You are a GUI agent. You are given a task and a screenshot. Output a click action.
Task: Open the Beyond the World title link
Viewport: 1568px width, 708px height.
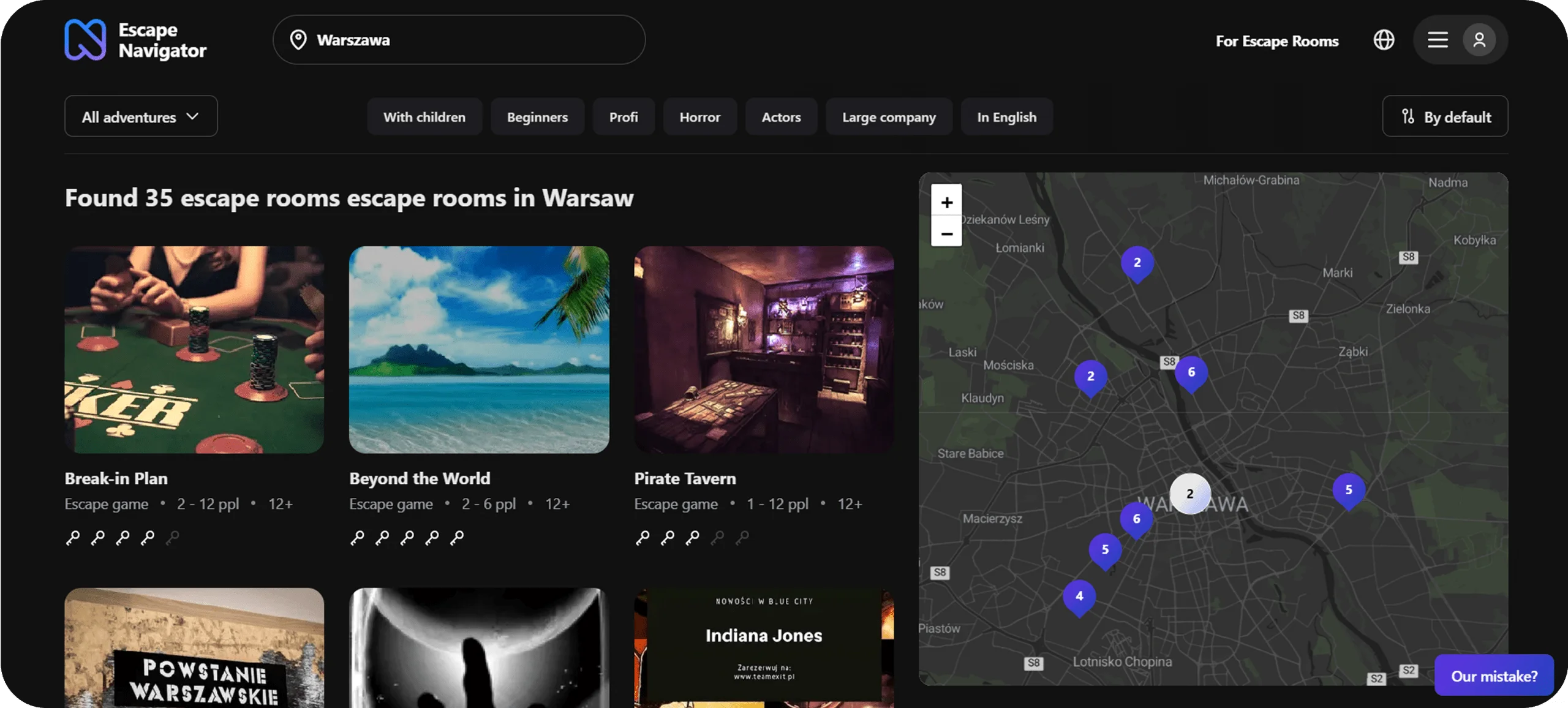click(x=420, y=478)
